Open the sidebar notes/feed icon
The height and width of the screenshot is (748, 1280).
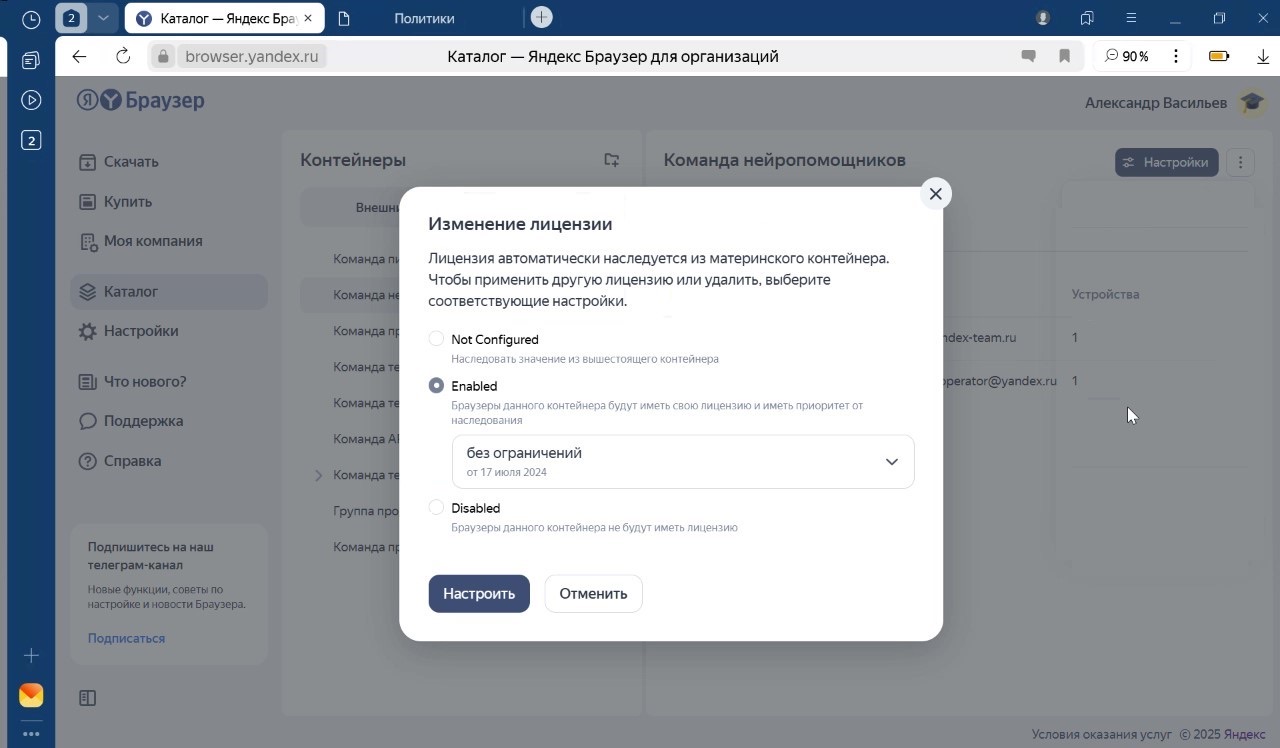point(31,60)
